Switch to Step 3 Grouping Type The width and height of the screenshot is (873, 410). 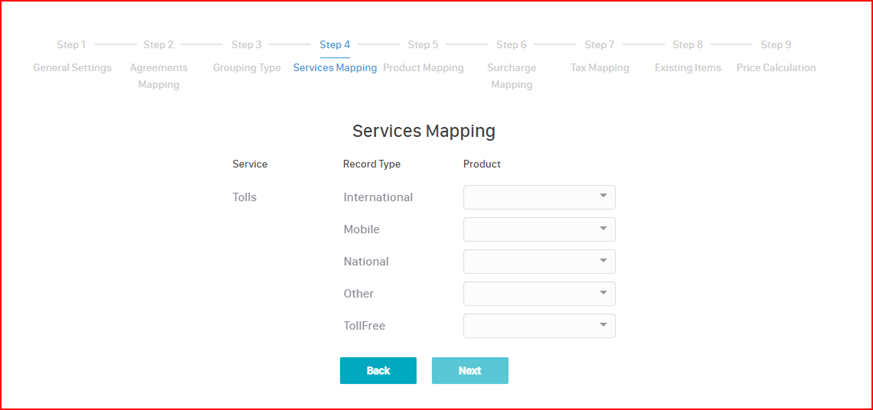point(246,56)
